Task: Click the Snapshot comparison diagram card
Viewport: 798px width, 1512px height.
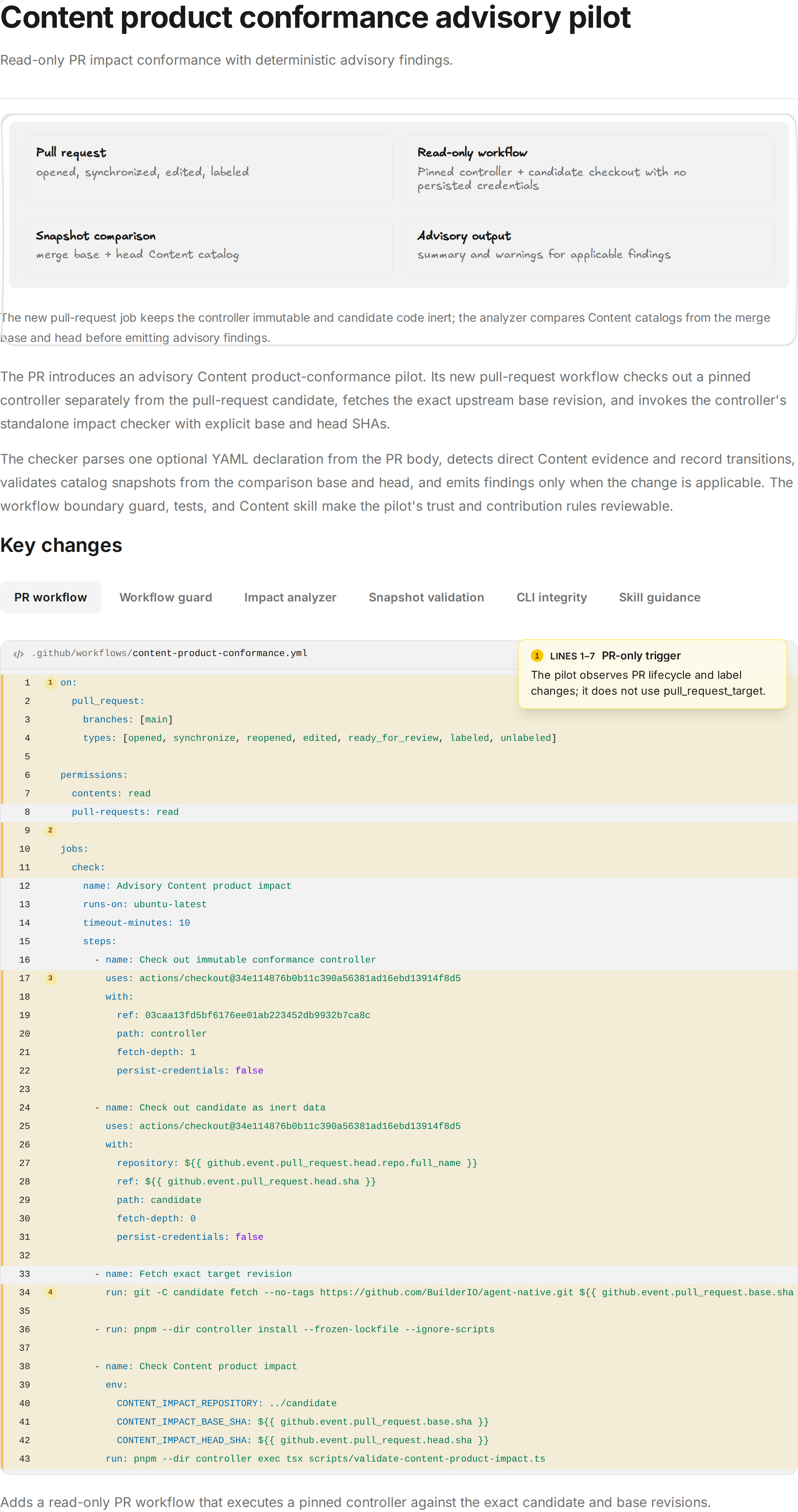Action: [x=208, y=247]
